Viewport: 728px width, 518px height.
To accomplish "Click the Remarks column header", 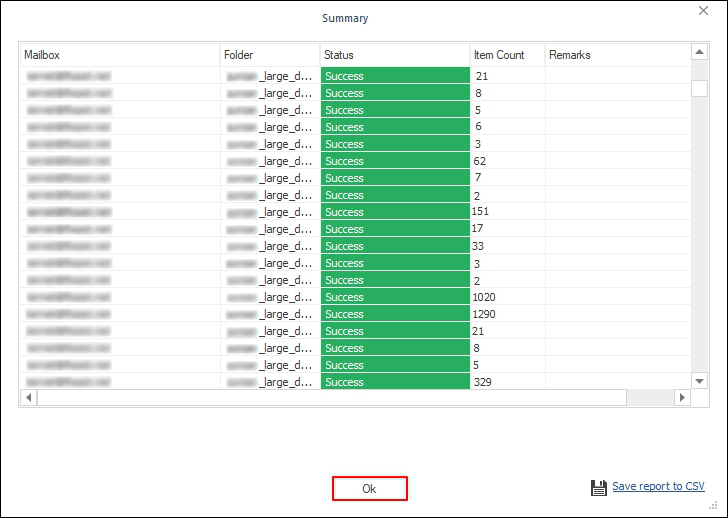I will pyautogui.click(x=616, y=55).
